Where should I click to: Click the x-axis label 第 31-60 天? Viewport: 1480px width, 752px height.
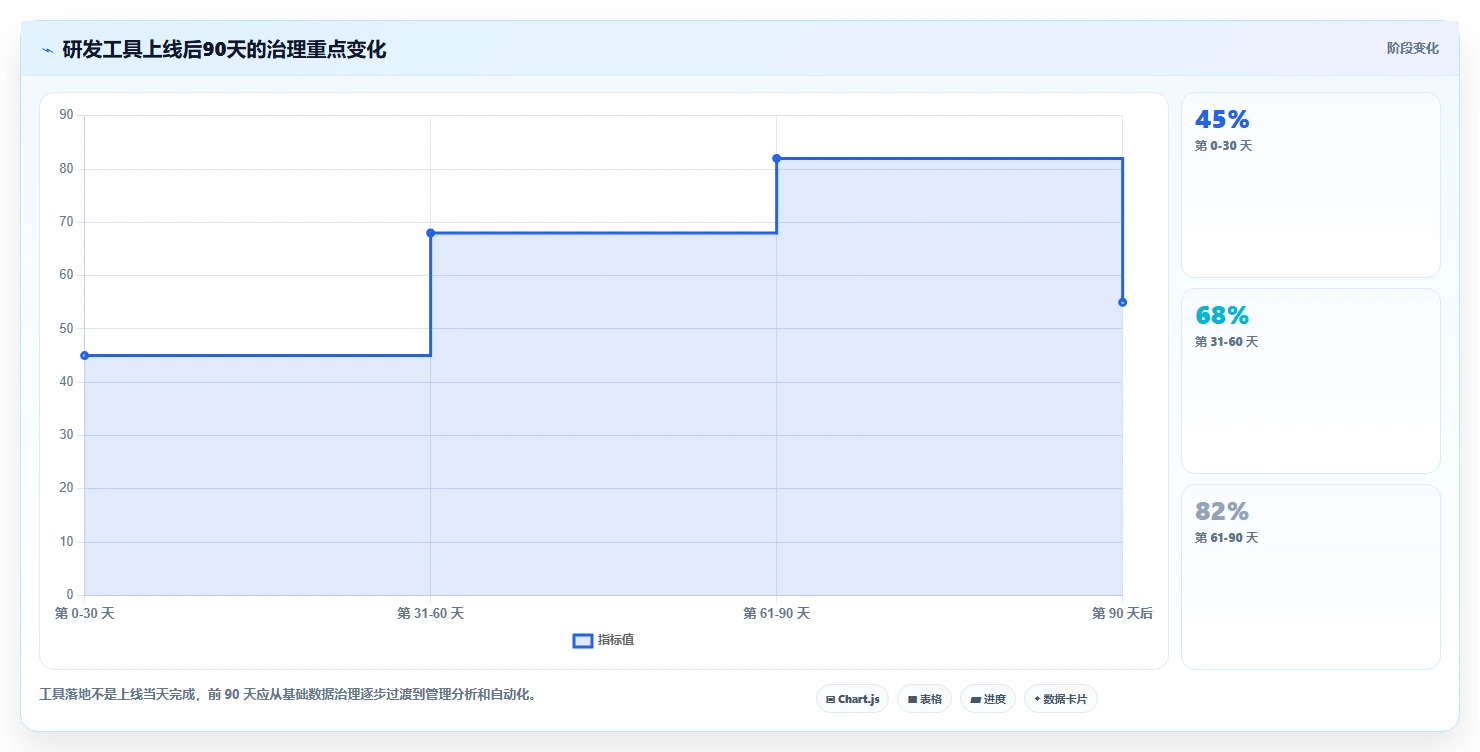430,613
